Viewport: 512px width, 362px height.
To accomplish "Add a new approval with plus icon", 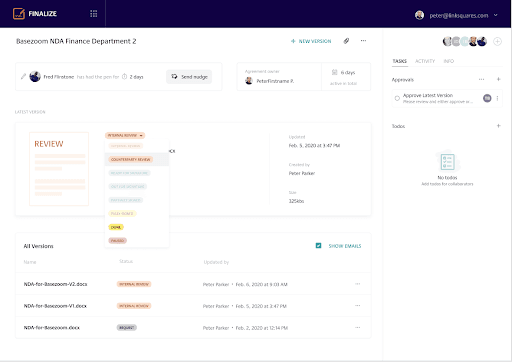I will (x=499, y=79).
